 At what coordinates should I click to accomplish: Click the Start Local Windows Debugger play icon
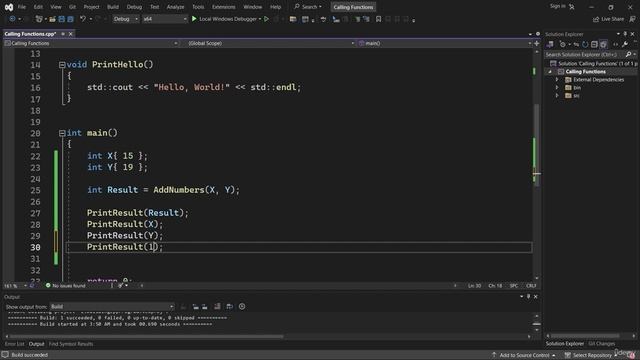(194, 19)
